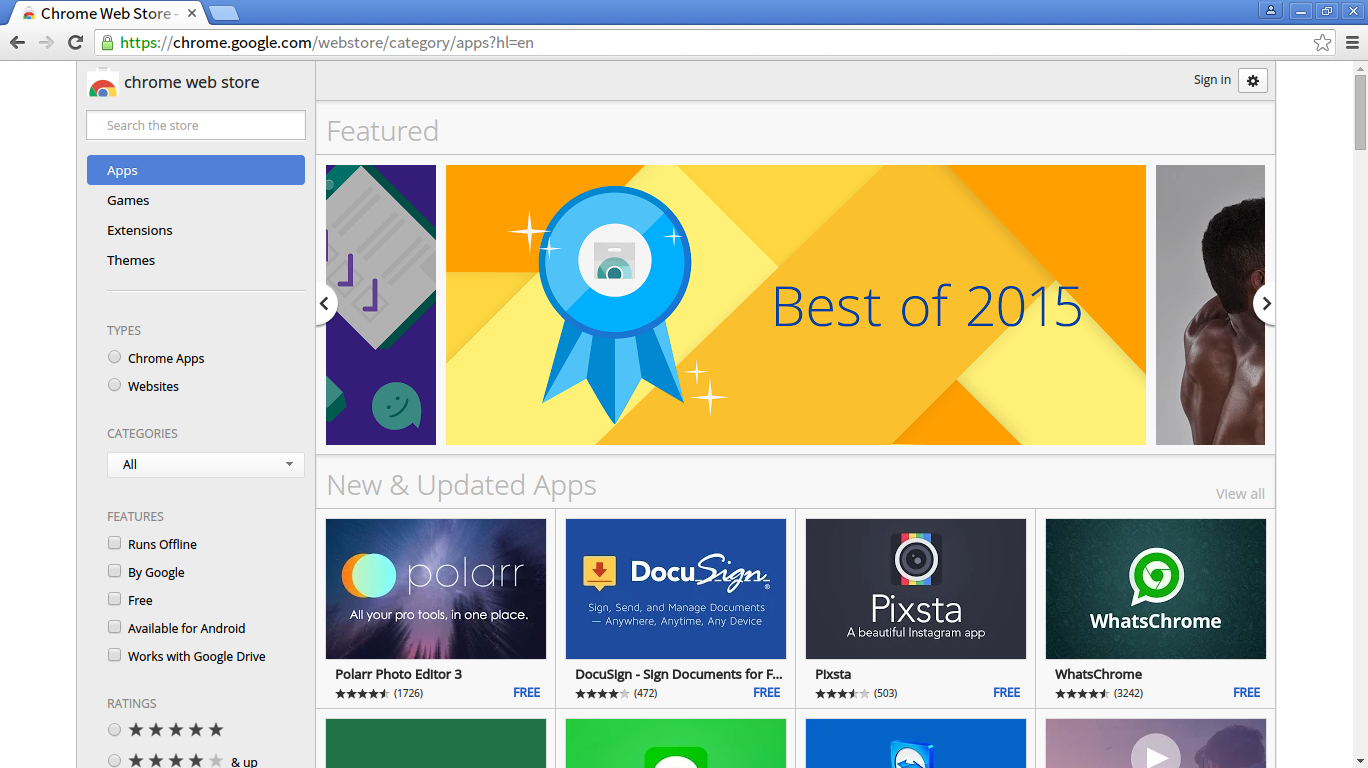1368x768 pixels.
Task: Go to the Games section
Action: click(x=128, y=200)
